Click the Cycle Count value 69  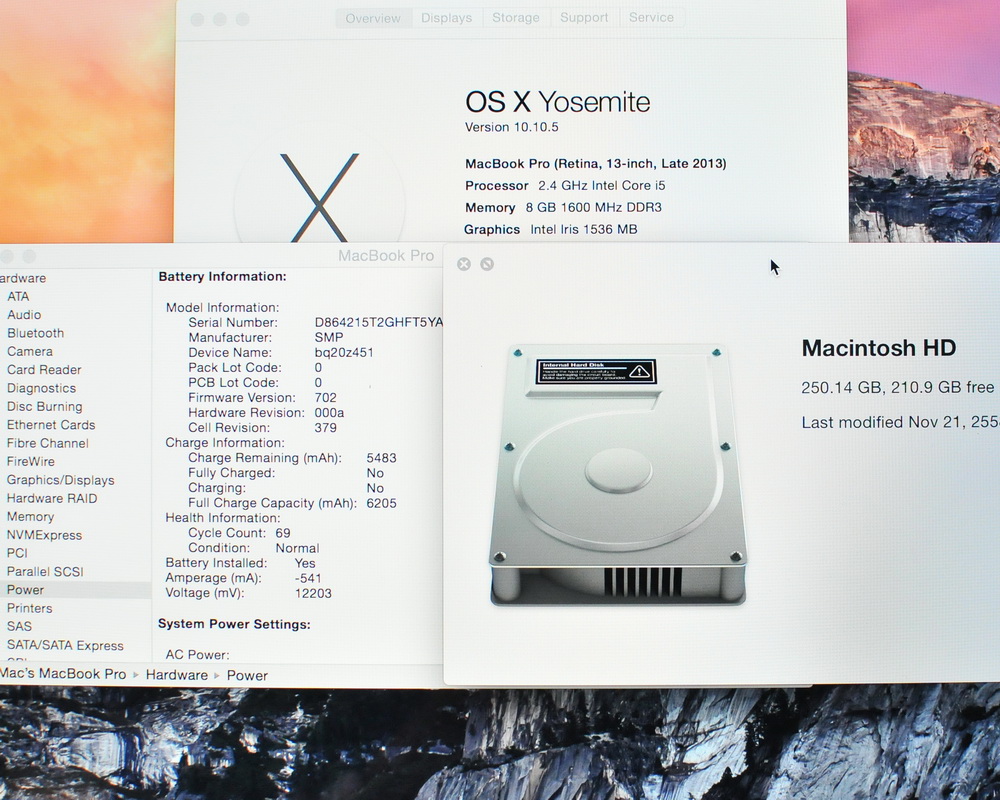point(283,533)
